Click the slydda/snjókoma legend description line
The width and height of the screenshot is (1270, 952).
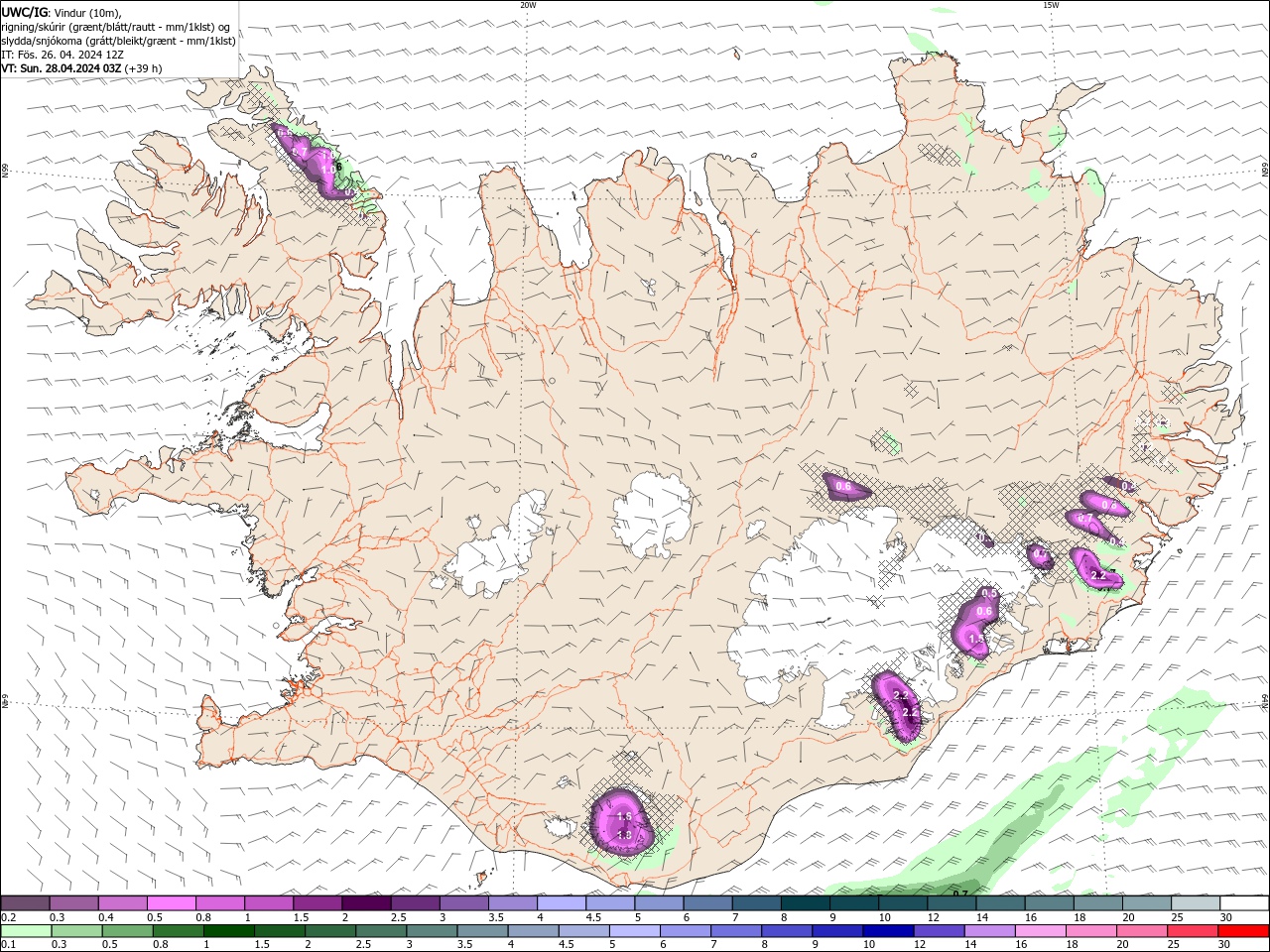click(x=119, y=41)
